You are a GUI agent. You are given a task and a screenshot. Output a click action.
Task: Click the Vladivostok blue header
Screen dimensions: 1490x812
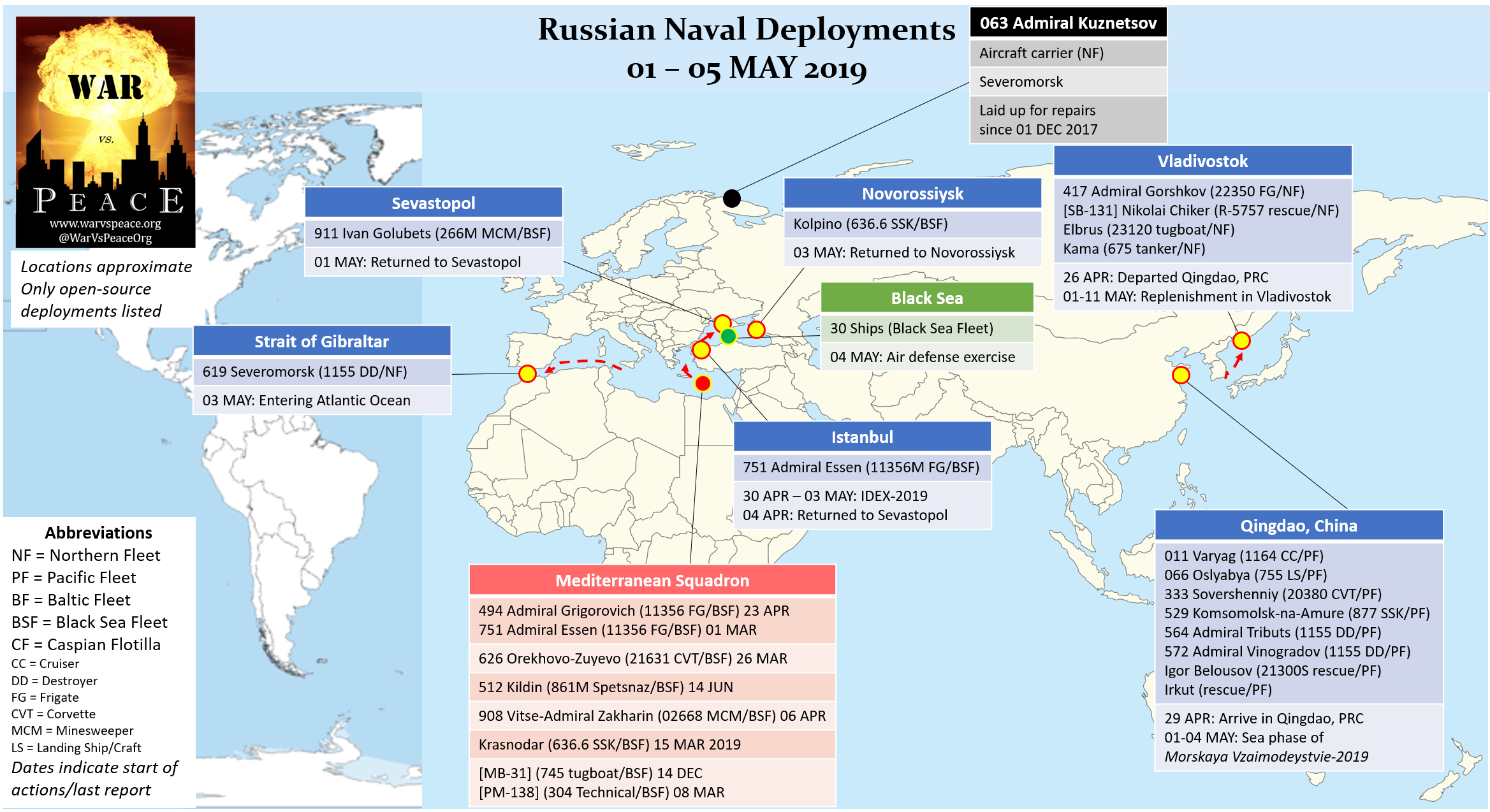(1202, 161)
